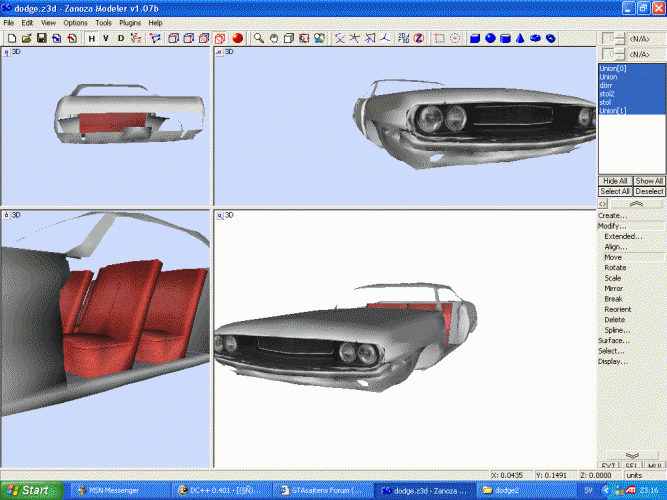
Task: Select the stol2 object in list
Action: coord(609,94)
